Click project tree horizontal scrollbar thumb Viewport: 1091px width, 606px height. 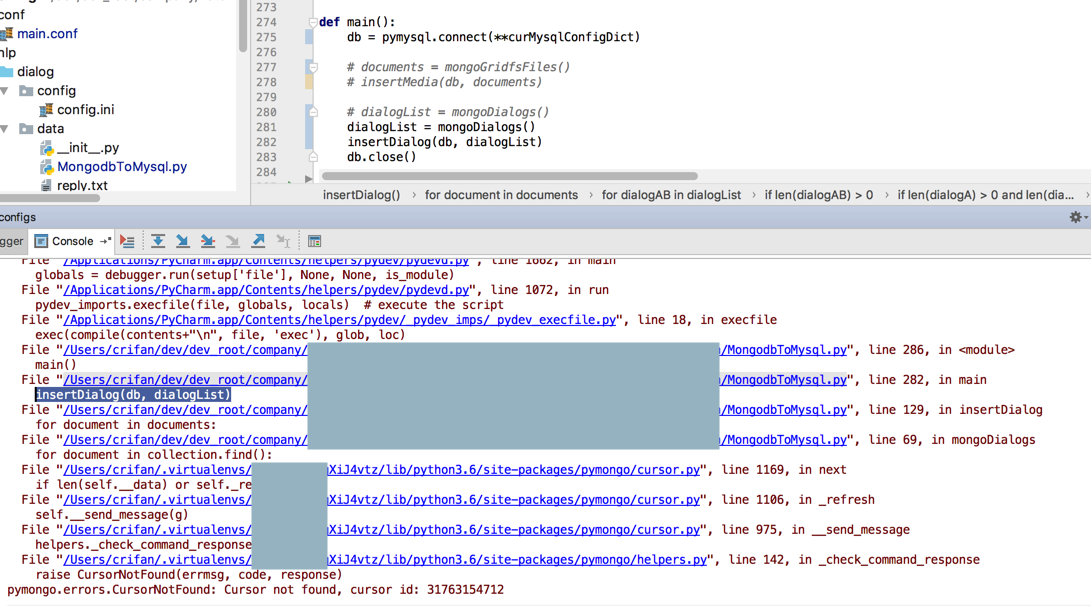50,198
